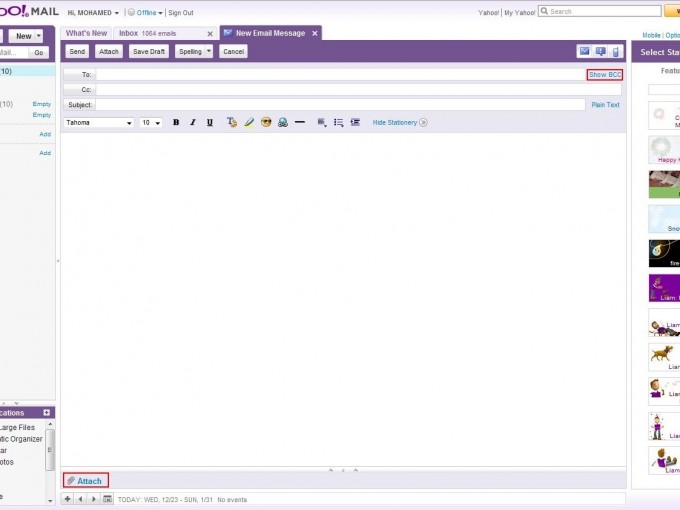Open the Spelling dropdown arrow
Screen dimensions: 680x510
point(209,51)
